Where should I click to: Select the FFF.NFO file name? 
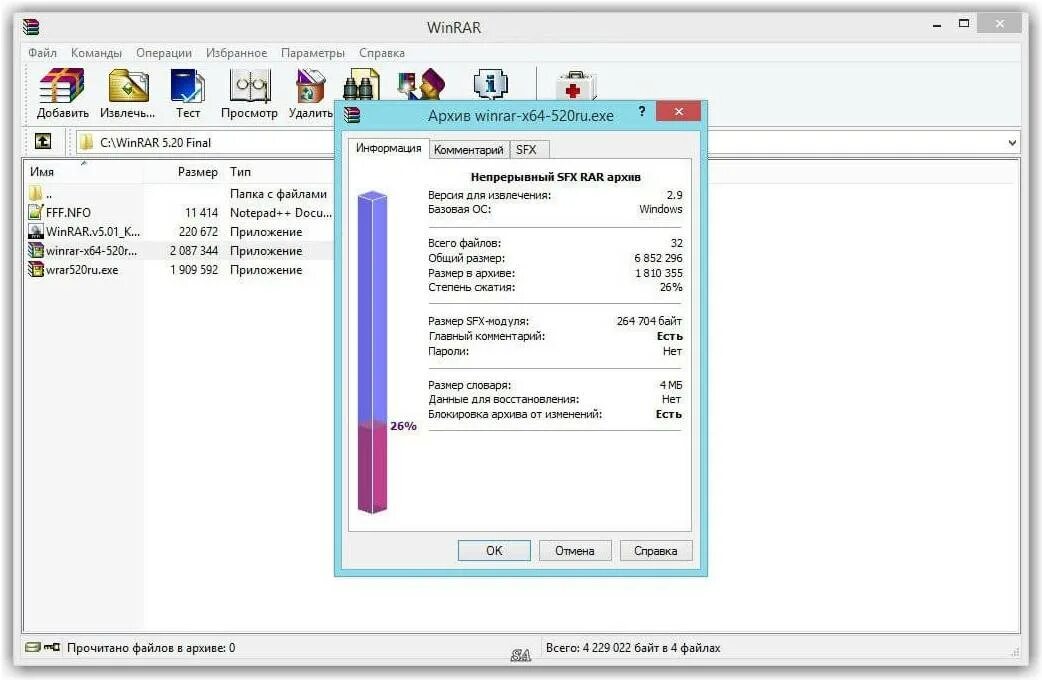click(x=68, y=213)
